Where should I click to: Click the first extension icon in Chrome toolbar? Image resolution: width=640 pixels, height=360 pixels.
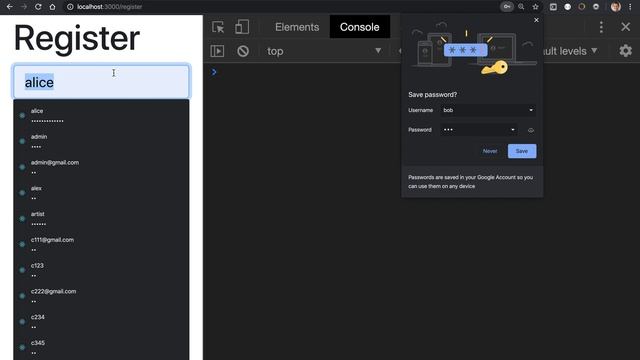tap(553, 7)
